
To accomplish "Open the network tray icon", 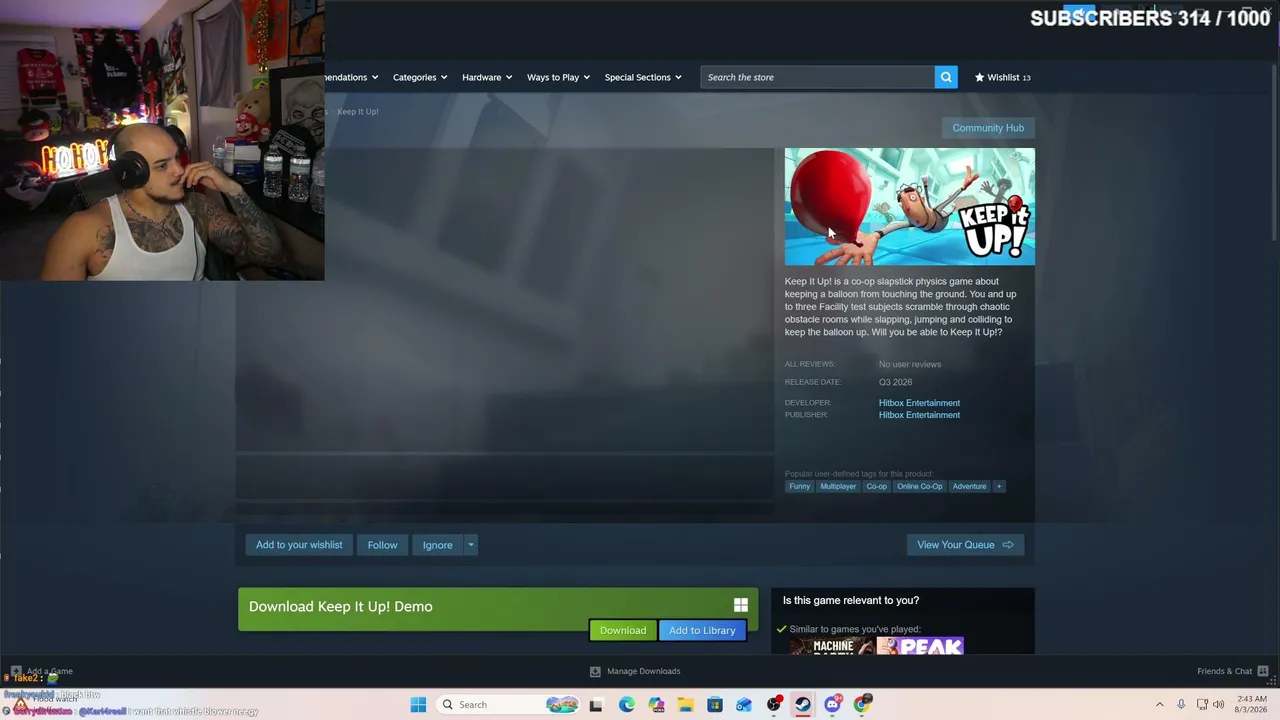I will pyautogui.click(x=1202, y=704).
